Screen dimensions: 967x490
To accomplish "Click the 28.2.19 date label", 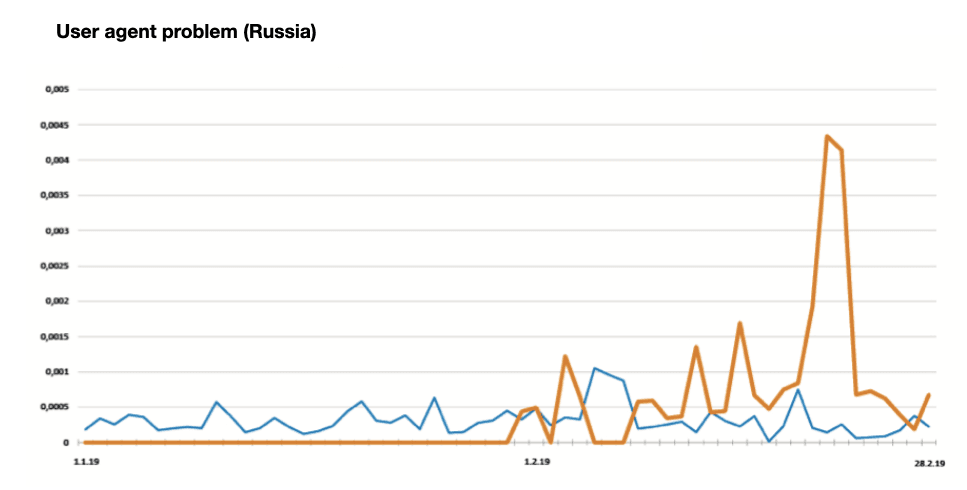I will [929, 463].
